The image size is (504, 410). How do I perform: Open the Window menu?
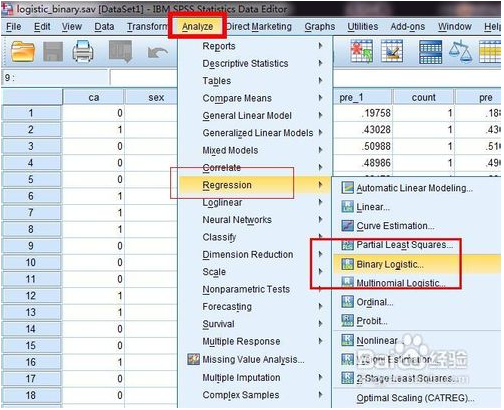click(455, 27)
